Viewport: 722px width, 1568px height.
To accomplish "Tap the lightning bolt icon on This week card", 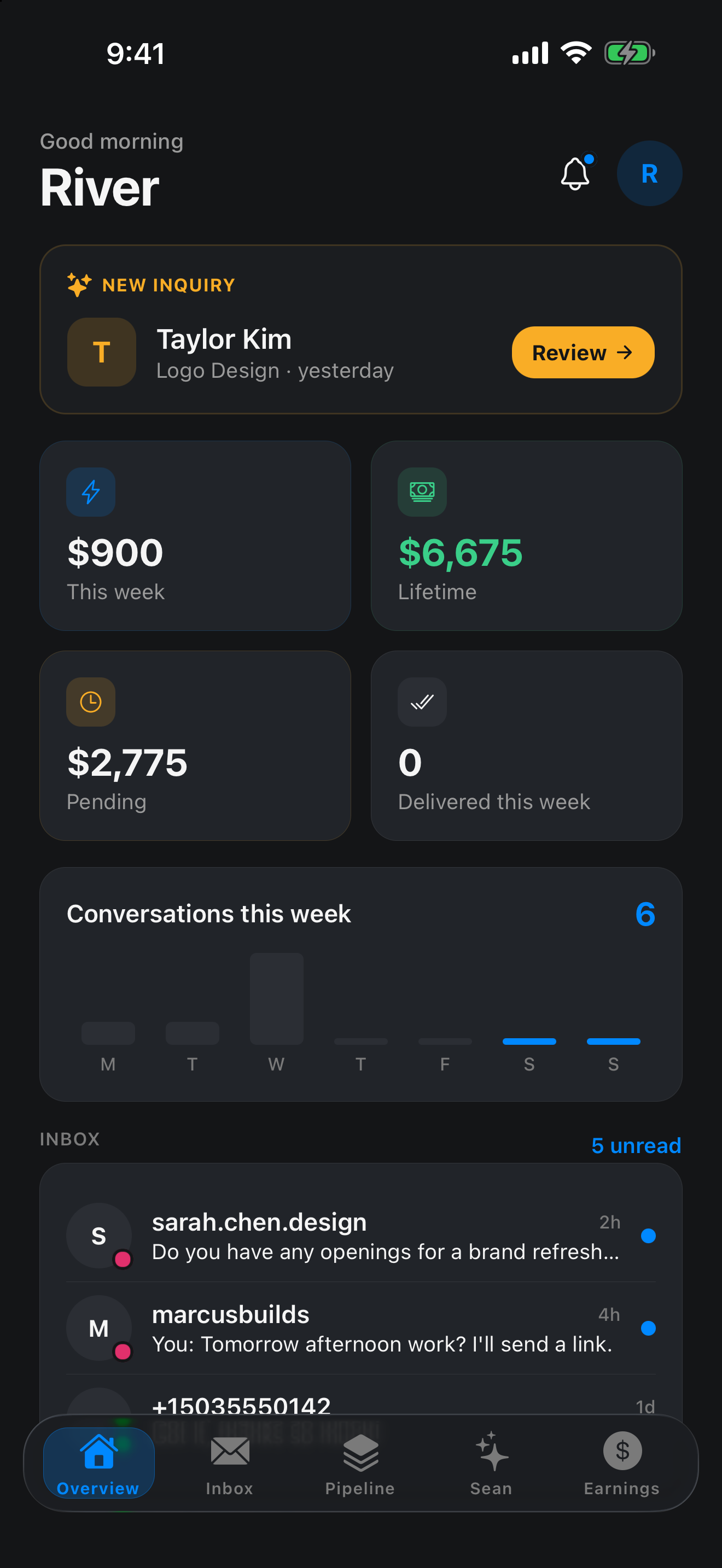I will (x=91, y=492).
